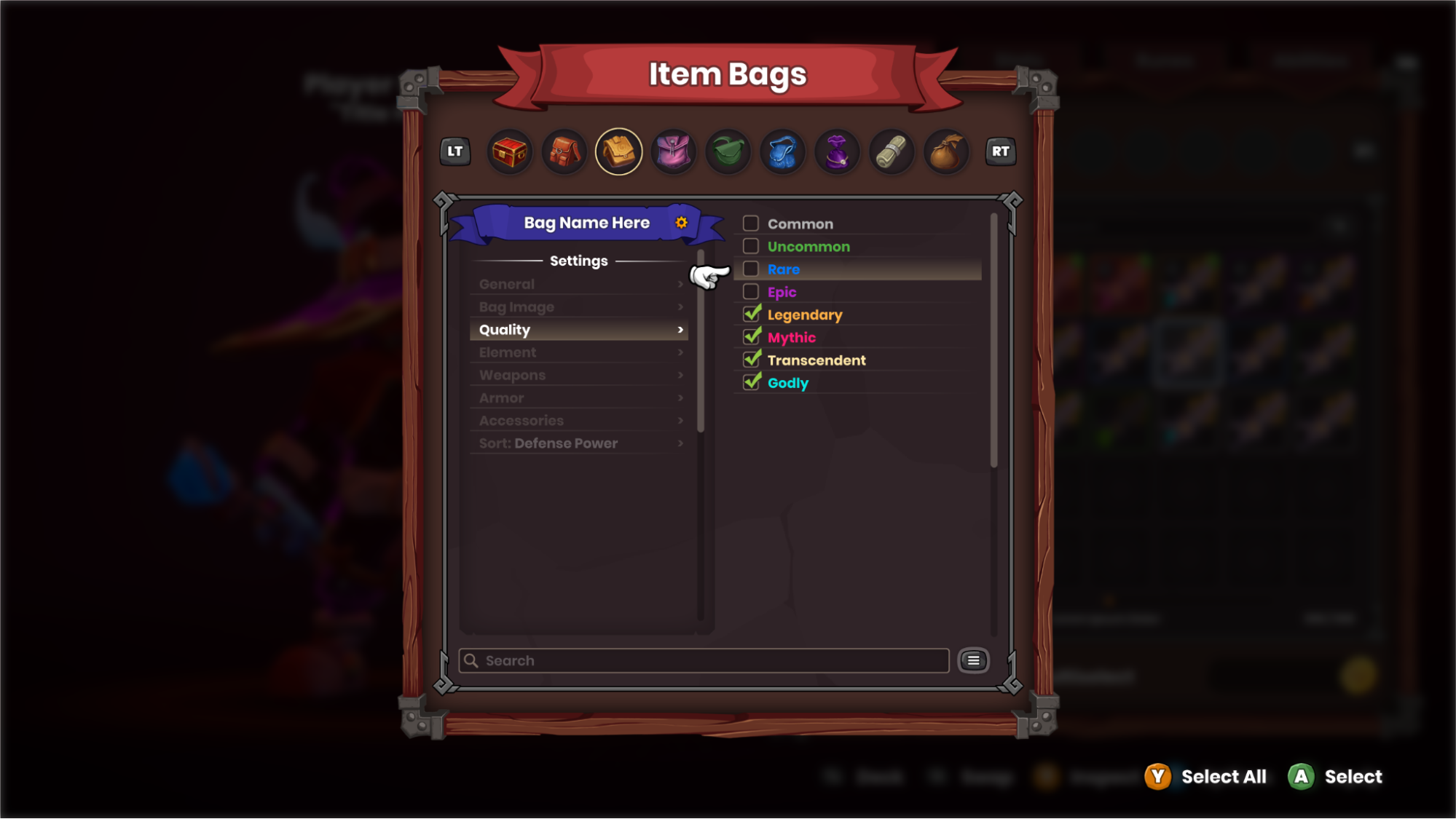Open the Sort: Defense Power option

point(579,443)
